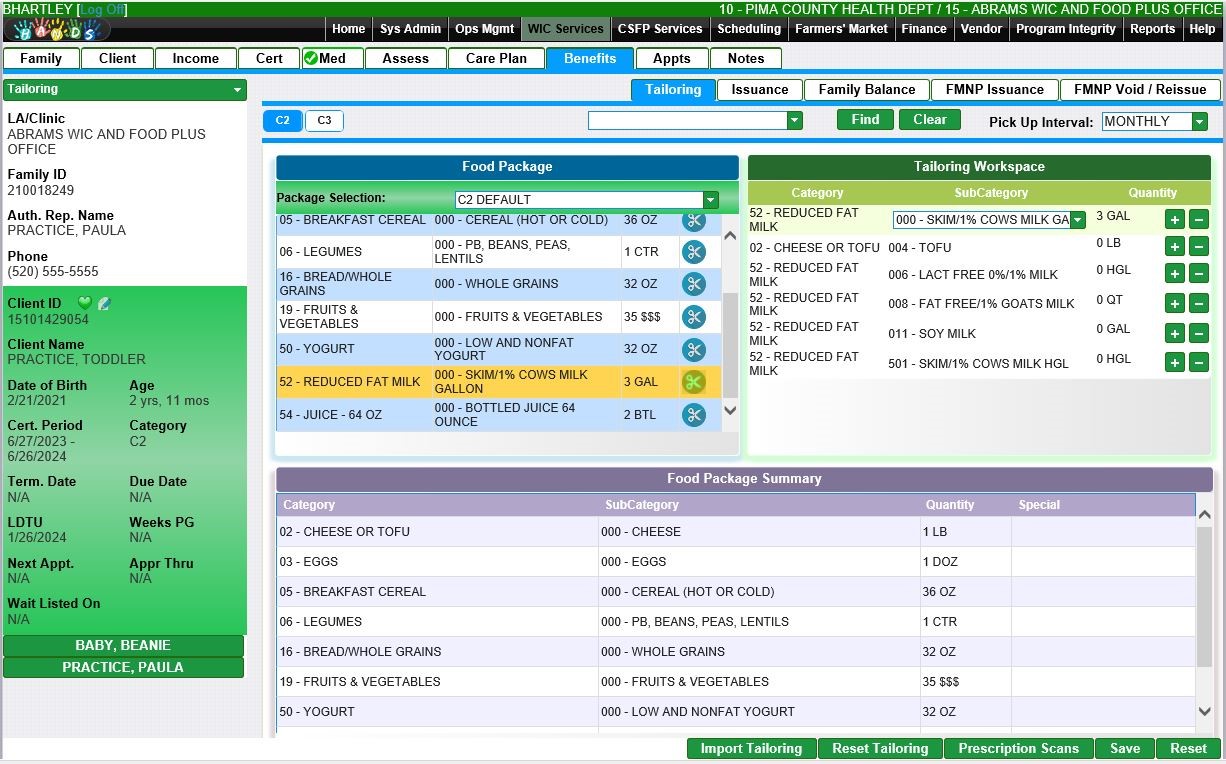Click the scissors icon in Yogurt row
The width and height of the screenshot is (1226, 764).
[x=693, y=350]
